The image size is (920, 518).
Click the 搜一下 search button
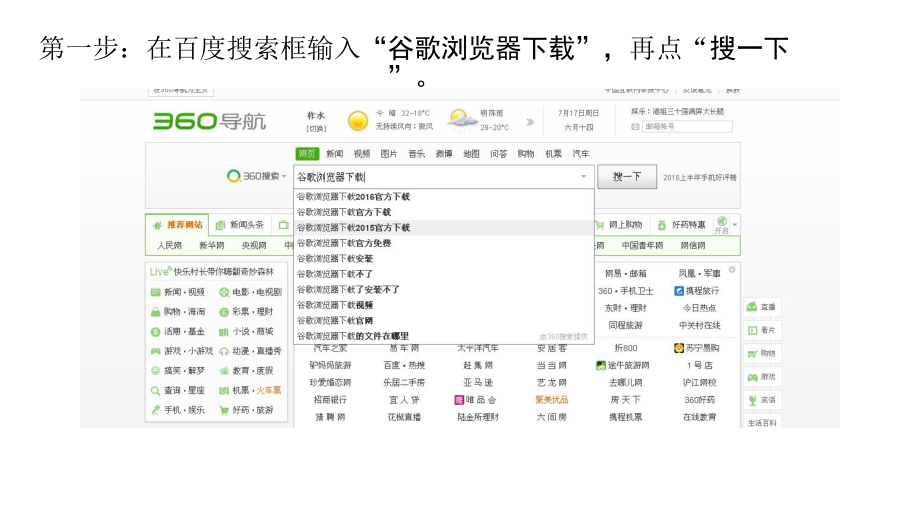point(627,177)
